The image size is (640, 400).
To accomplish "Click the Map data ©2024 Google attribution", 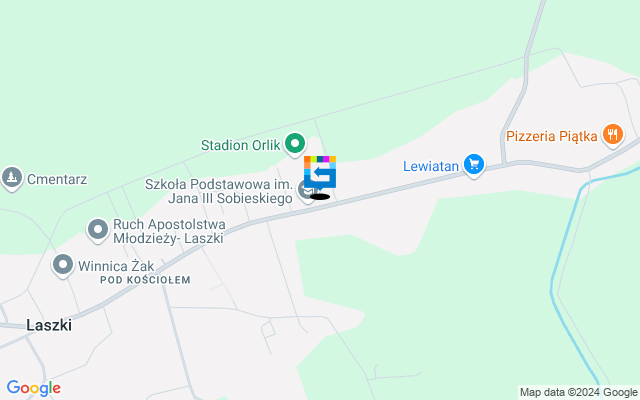I will pos(578,393).
